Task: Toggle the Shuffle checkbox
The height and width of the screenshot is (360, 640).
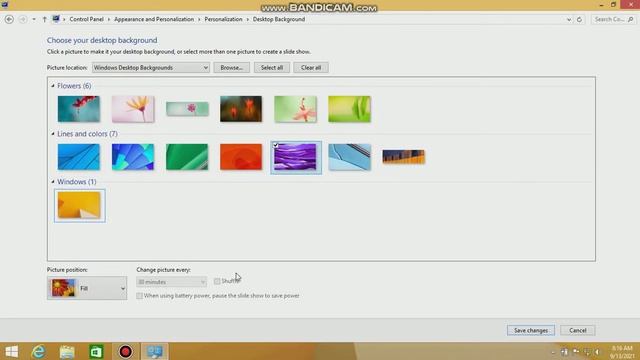Action: pyautogui.click(x=217, y=281)
